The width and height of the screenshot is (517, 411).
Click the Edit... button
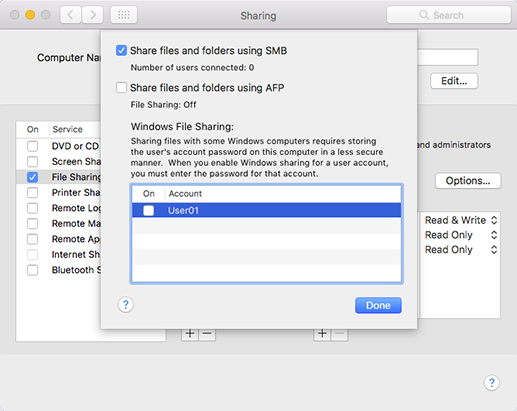454,81
